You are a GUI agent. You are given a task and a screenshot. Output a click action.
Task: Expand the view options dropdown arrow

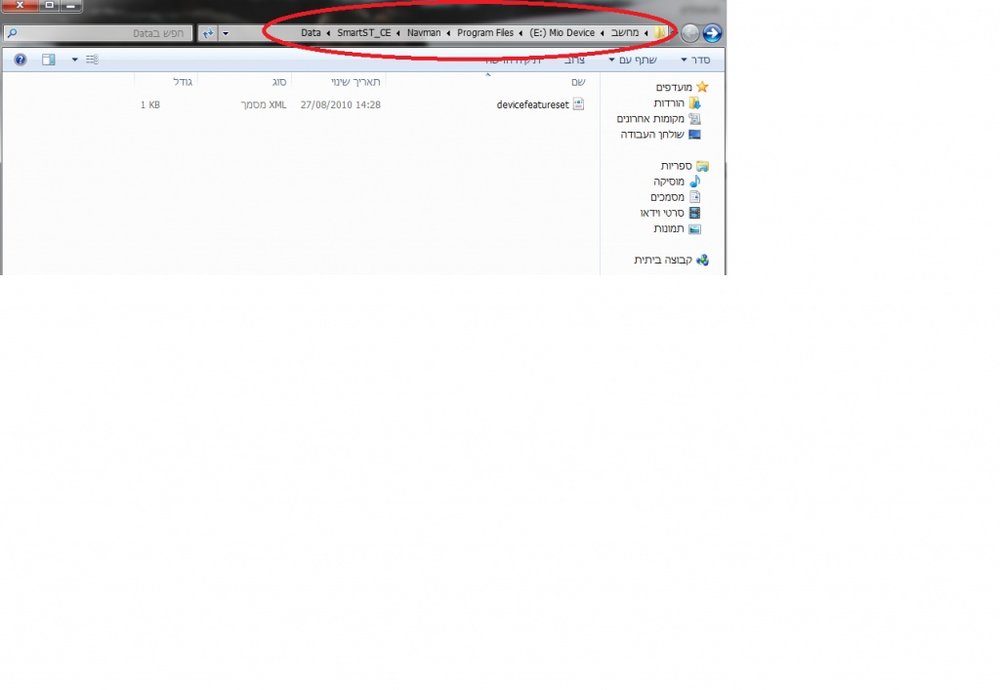click(x=75, y=60)
